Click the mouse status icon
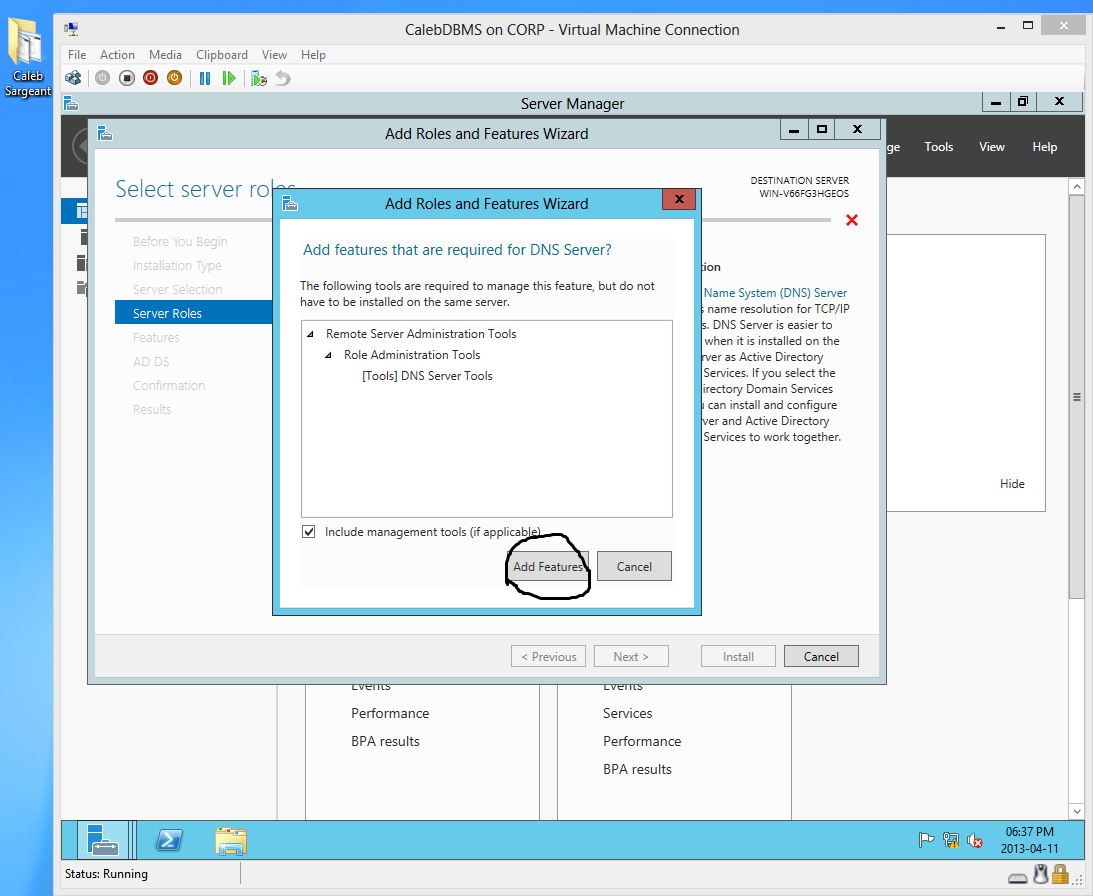Image resolution: width=1093 pixels, height=896 pixels. pos(1041,874)
